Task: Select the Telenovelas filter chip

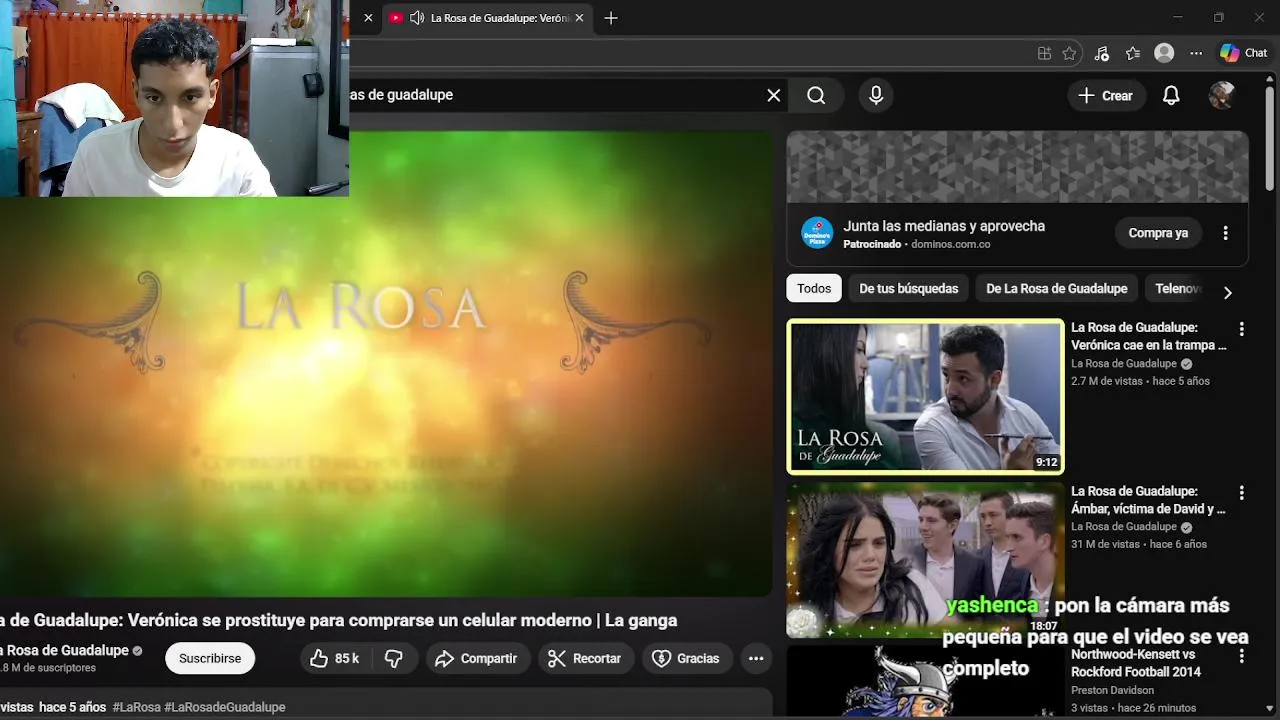Action: (1178, 288)
